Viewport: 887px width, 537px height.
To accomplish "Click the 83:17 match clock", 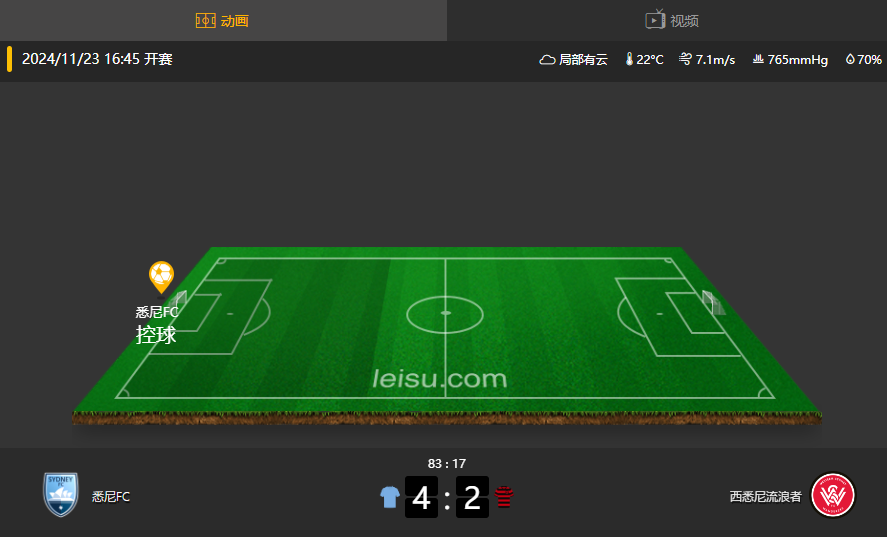I will [447, 464].
